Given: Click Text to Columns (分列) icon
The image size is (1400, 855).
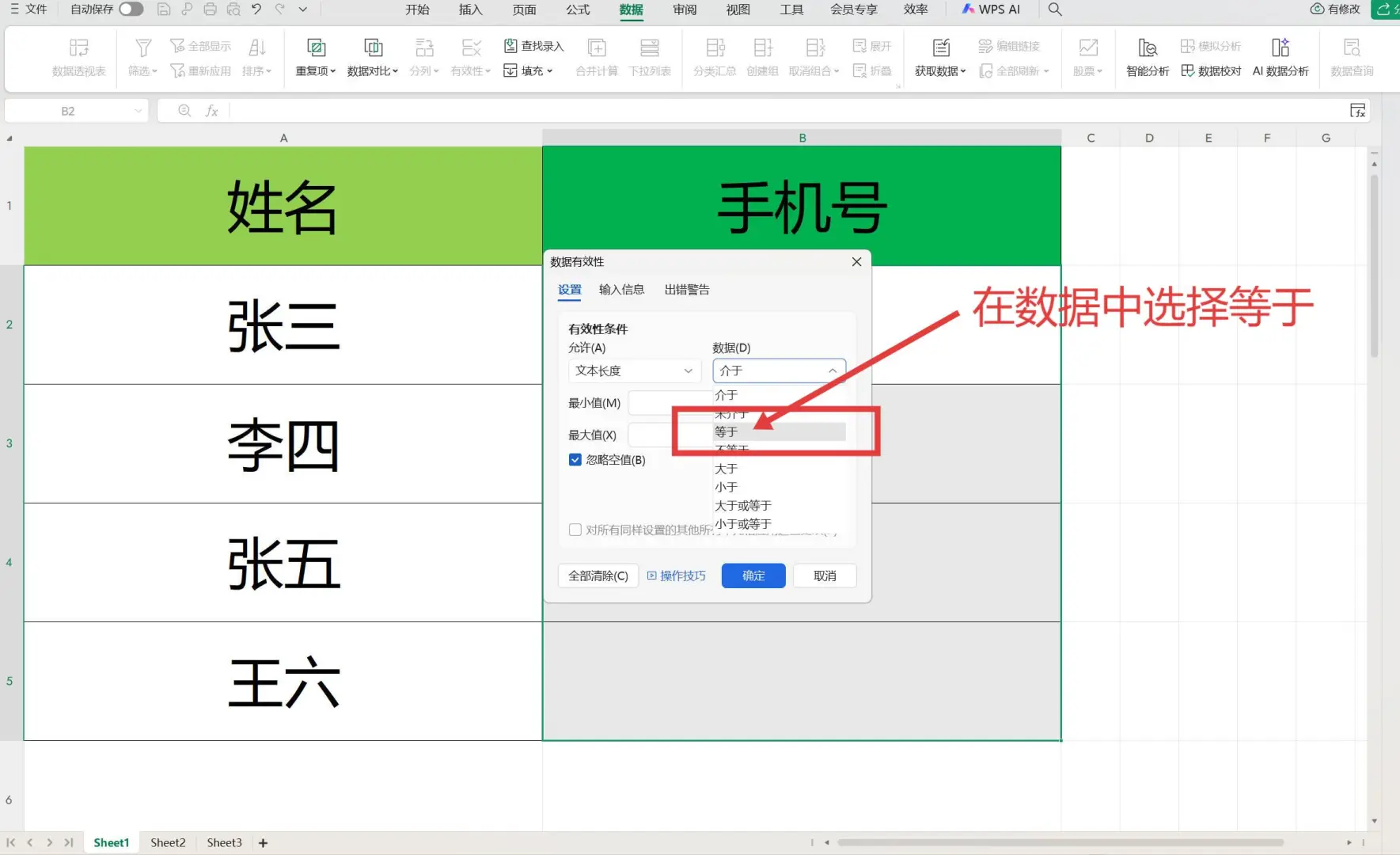Looking at the screenshot, I should [x=424, y=48].
